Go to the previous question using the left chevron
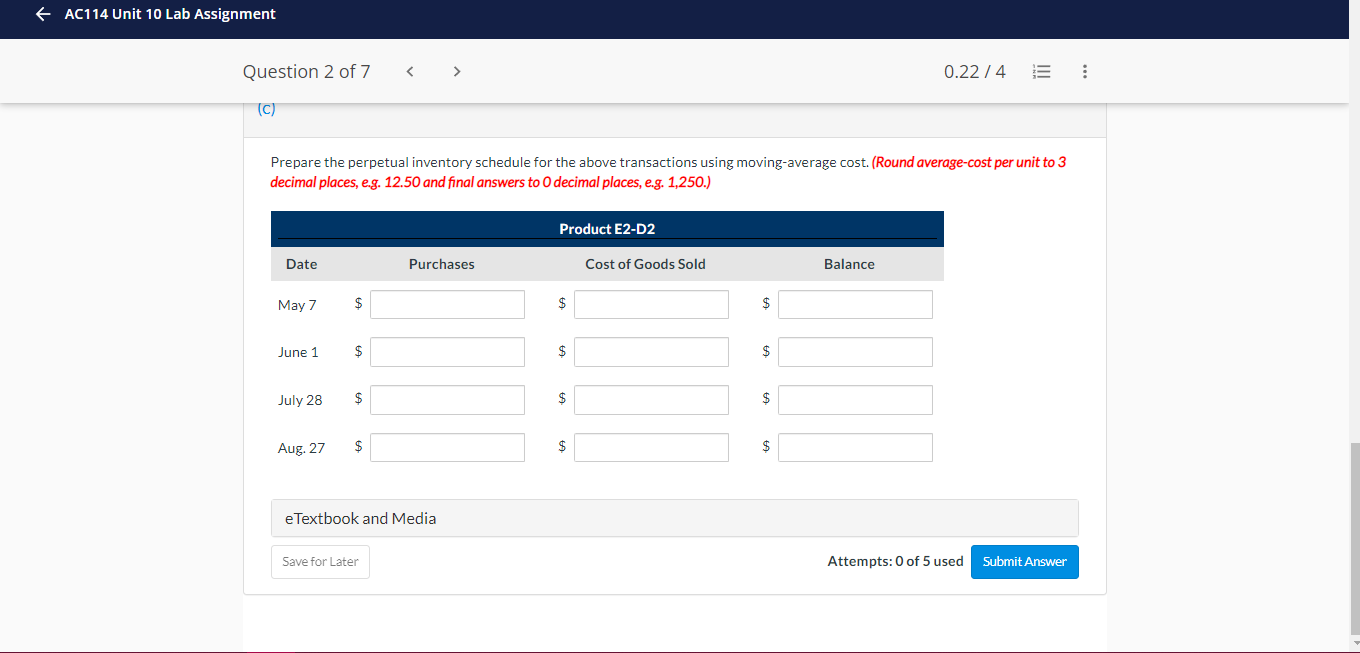The width and height of the screenshot is (1360, 653). coord(409,71)
